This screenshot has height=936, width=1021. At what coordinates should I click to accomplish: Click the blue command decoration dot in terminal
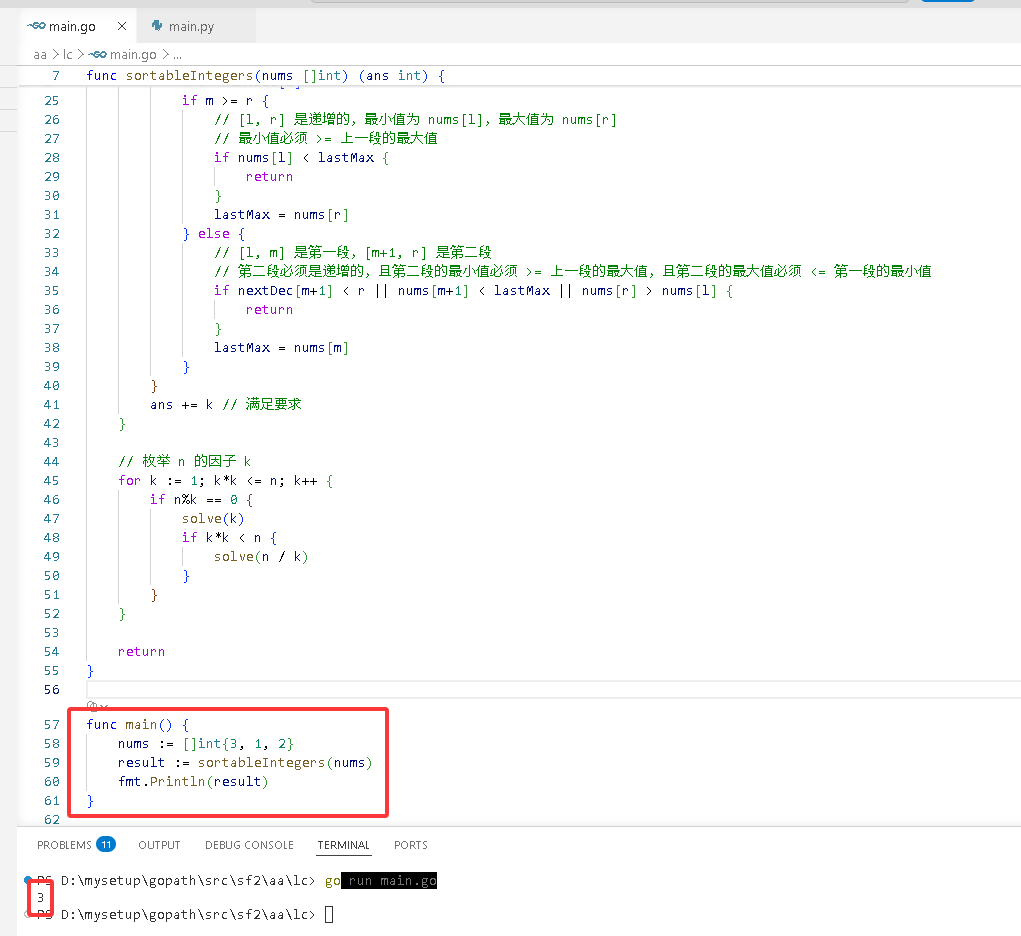(x=27, y=880)
